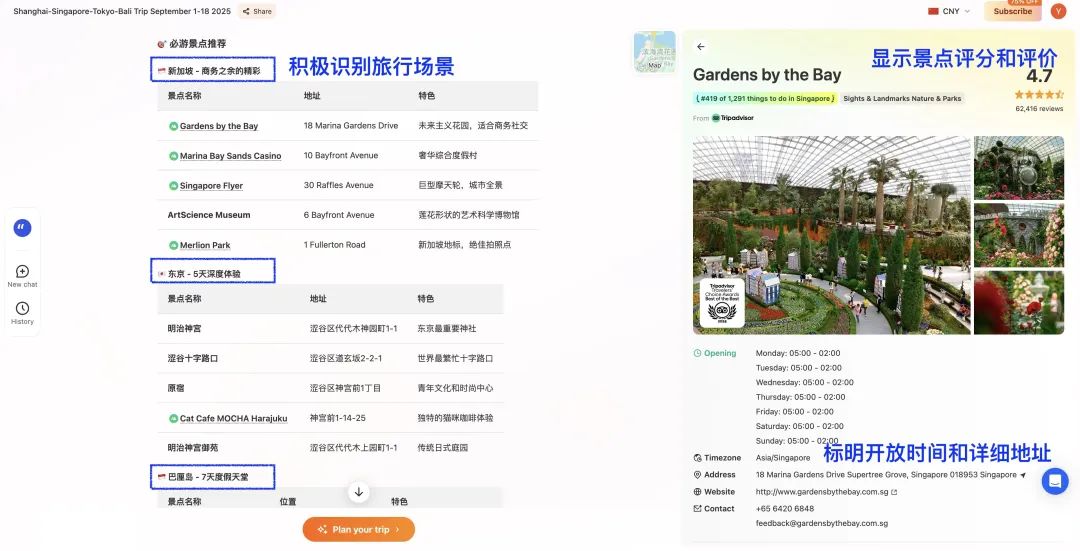Open the Merlion Park link

pos(205,245)
